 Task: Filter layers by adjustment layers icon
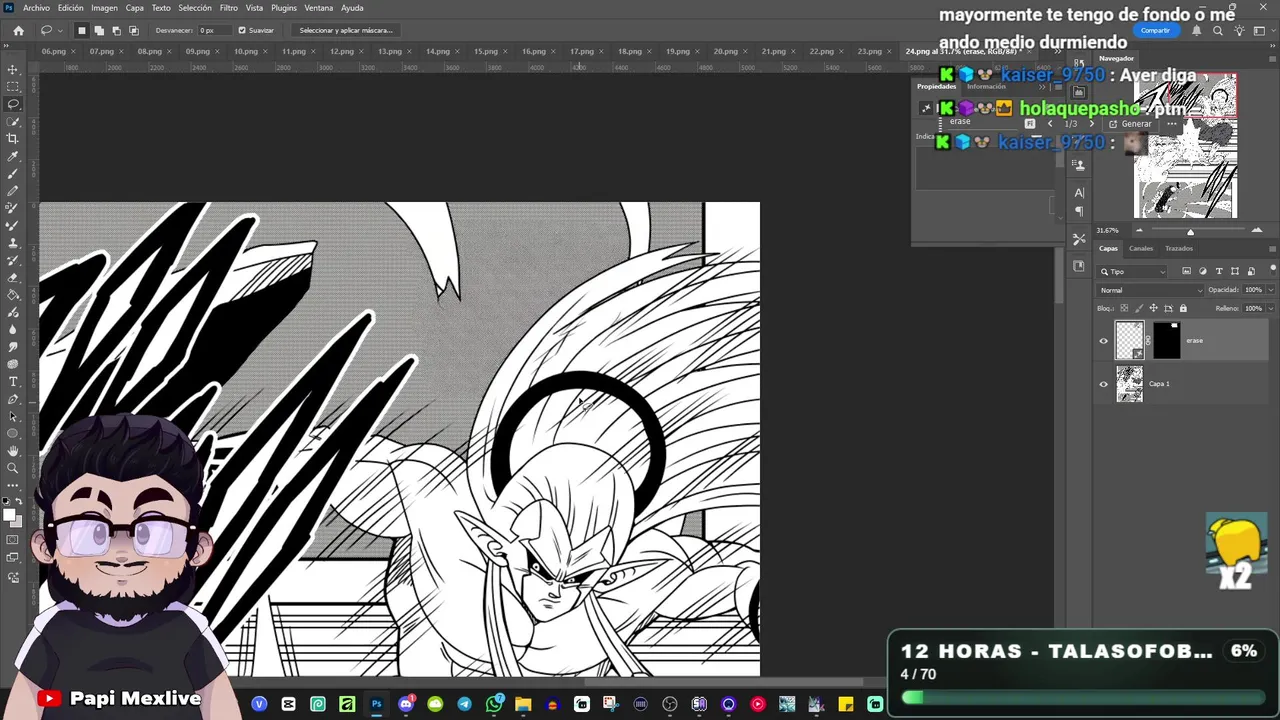[x=1203, y=271]
